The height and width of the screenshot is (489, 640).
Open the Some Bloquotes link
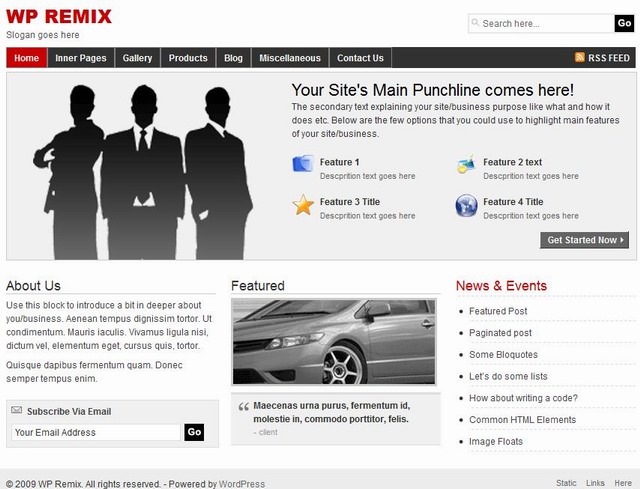click(503, 355)
